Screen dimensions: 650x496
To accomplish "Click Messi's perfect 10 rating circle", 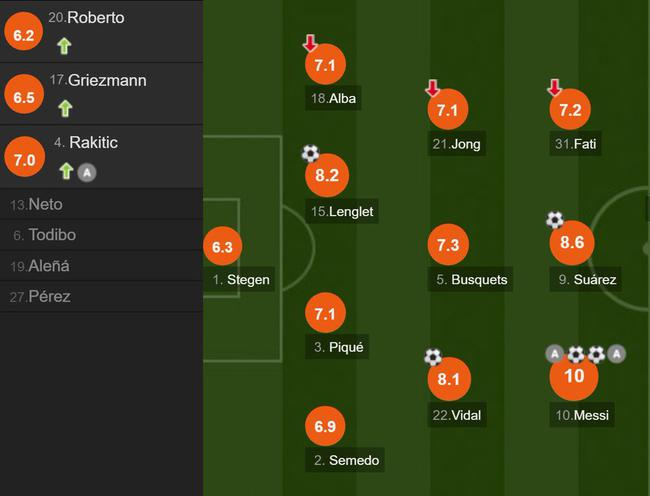I will tap(574, 376).
